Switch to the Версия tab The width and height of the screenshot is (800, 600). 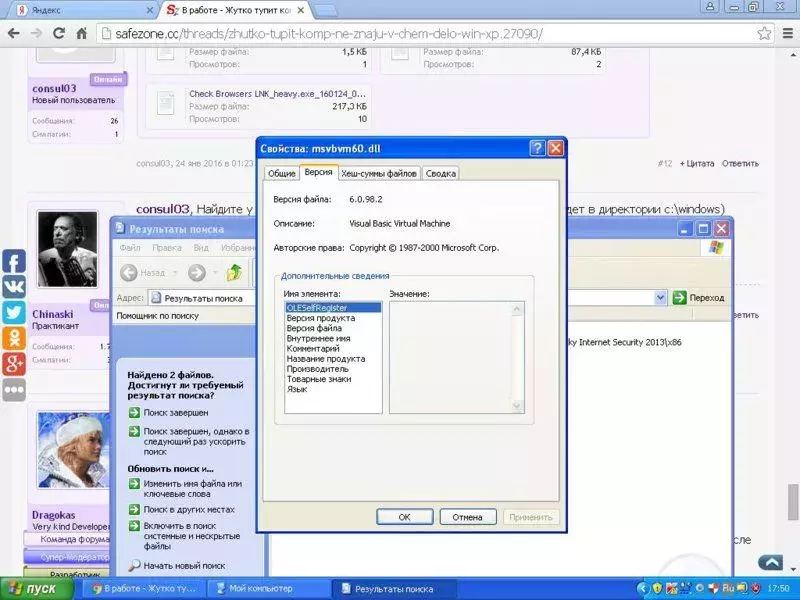[x=318, y=172]
